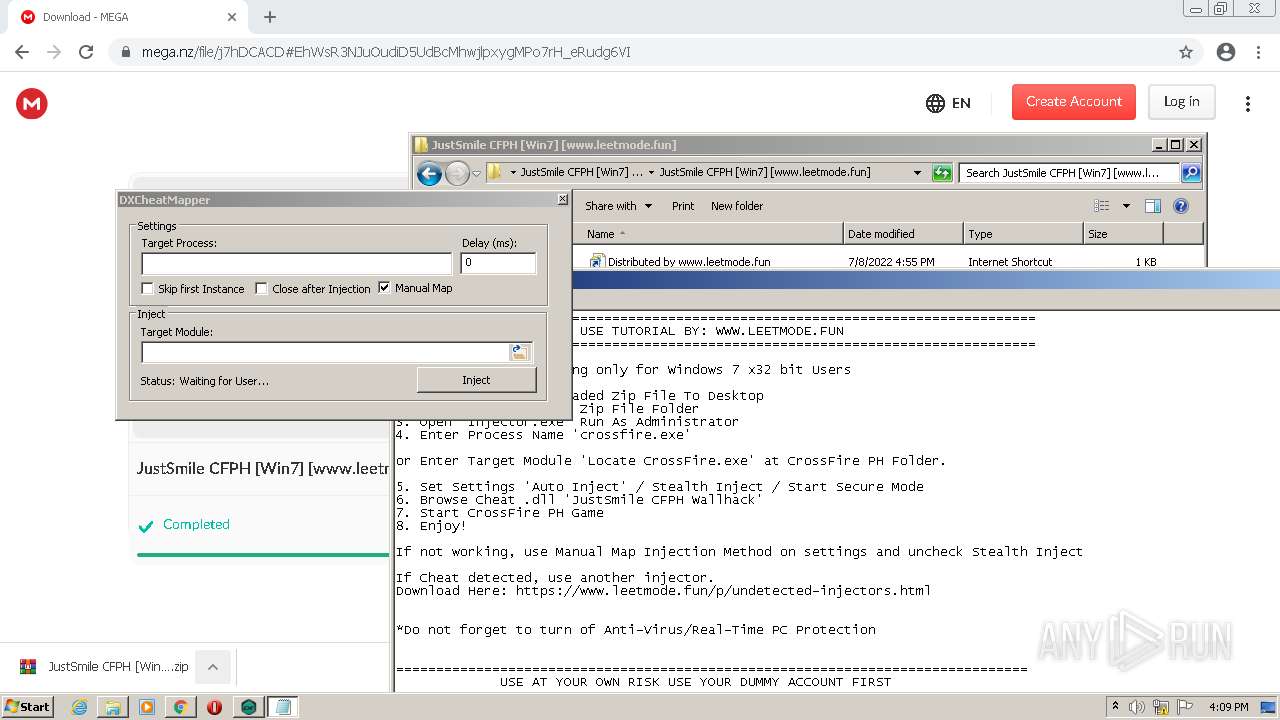Click 'Completed' status text on MEGA

(x=196, y=524)
